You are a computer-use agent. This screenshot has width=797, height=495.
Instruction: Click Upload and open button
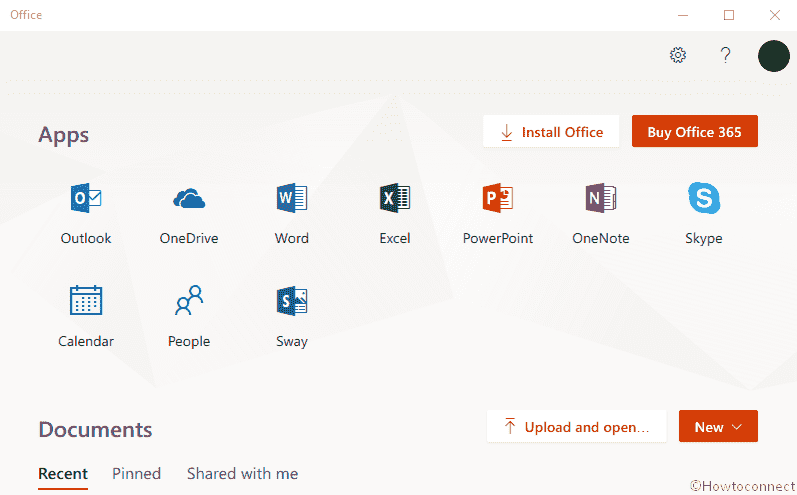pyautogui.click(x=576, y=426)
